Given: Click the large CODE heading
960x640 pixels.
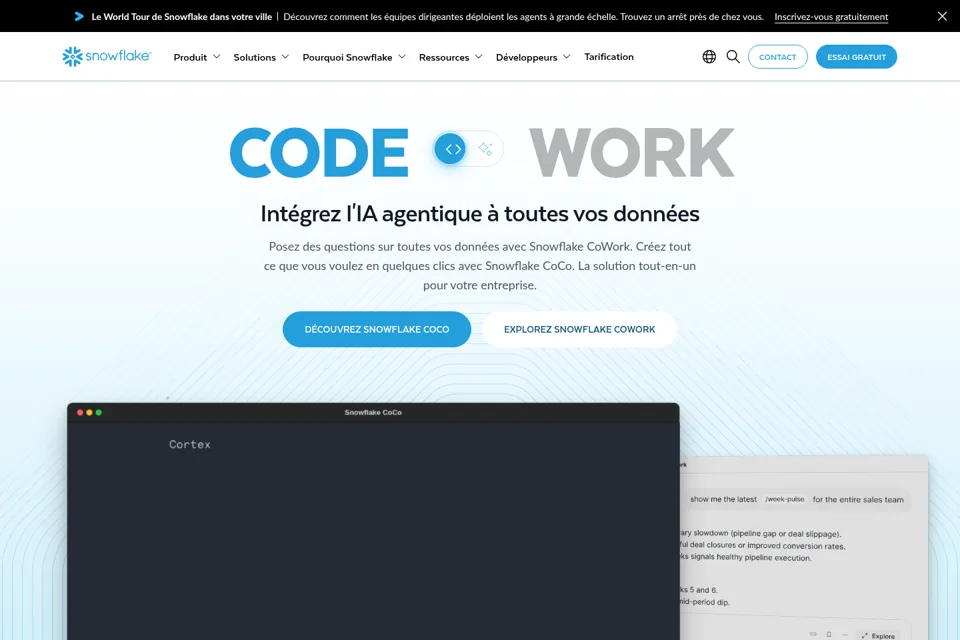Looking at the screenshot, I should point(319,152).
